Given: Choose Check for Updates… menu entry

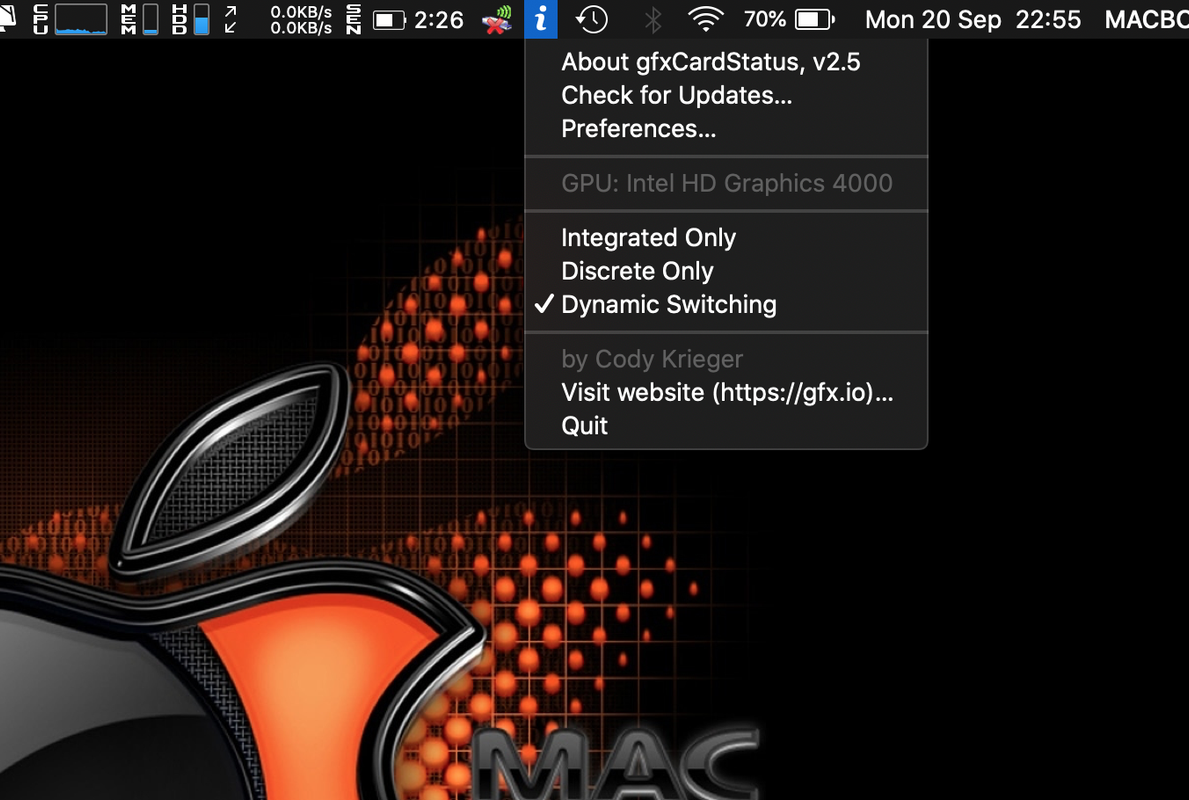Looking at the screenshot, I should coord(726,95).
